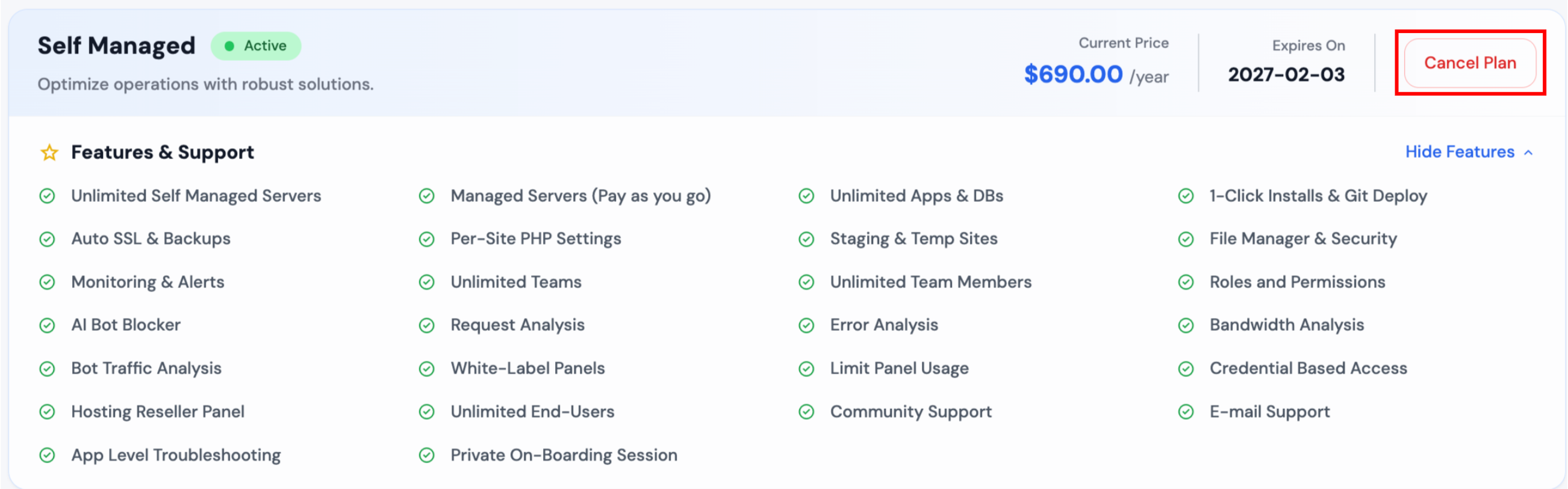Click check icon beside E-mail Support

(x=1186, y=412)
